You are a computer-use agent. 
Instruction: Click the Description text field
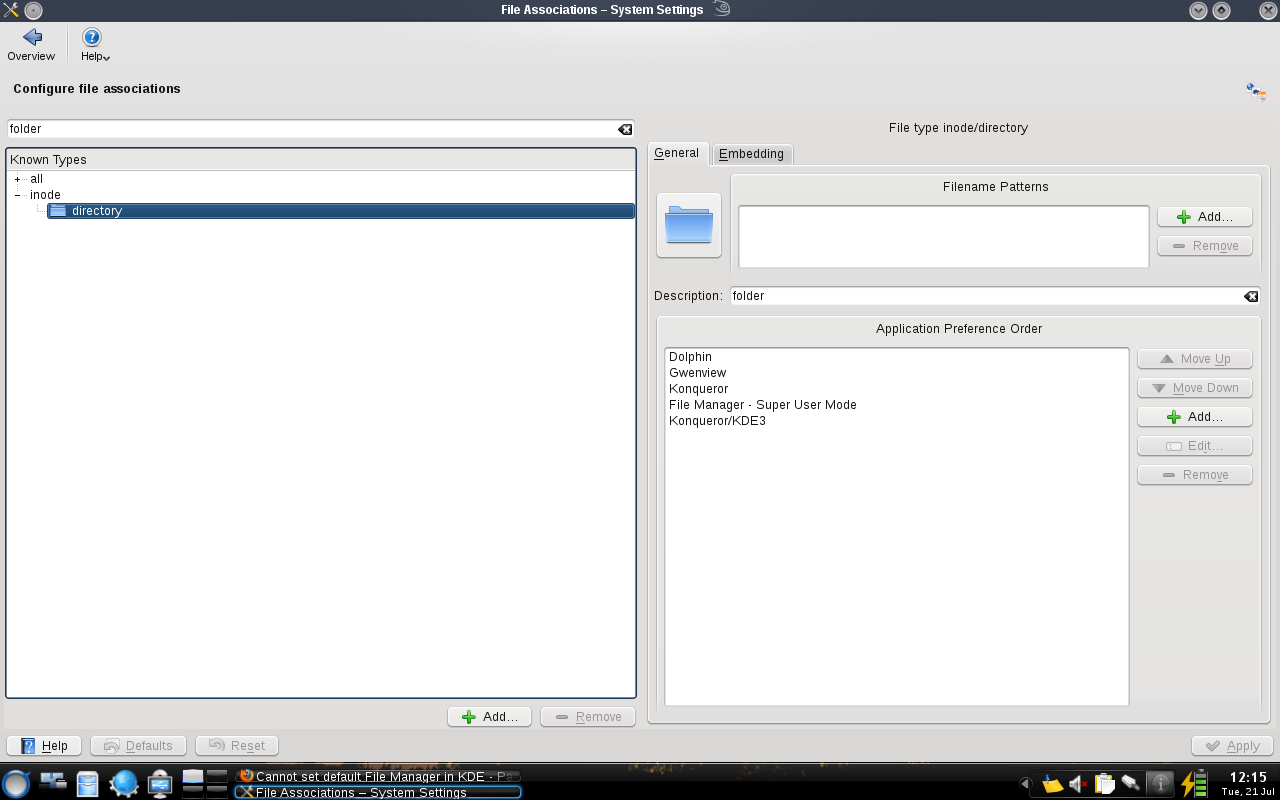986,296
